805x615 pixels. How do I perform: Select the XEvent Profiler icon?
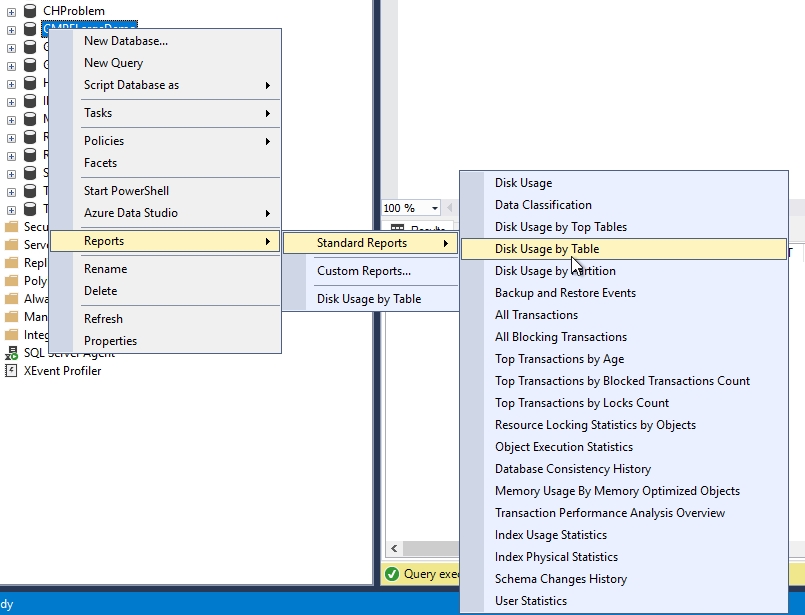click(x=9, y=370)
